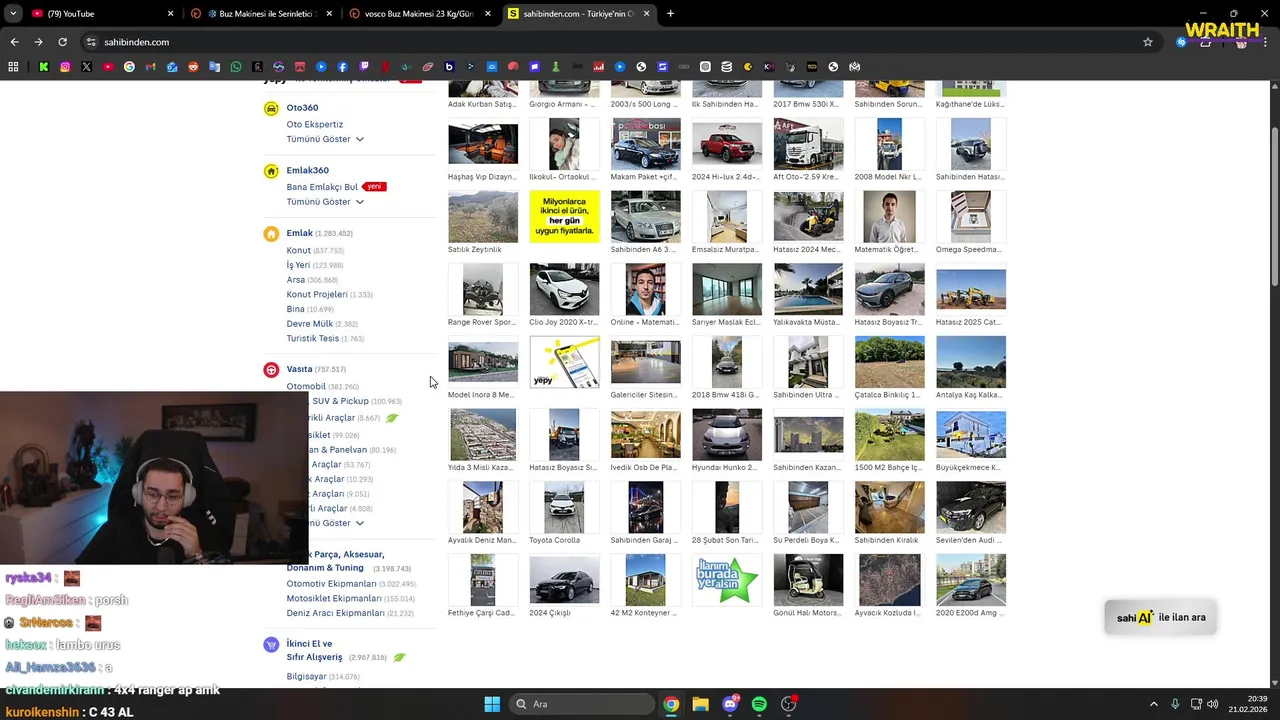Open the Windows Start menu

(x=492, y=704)
